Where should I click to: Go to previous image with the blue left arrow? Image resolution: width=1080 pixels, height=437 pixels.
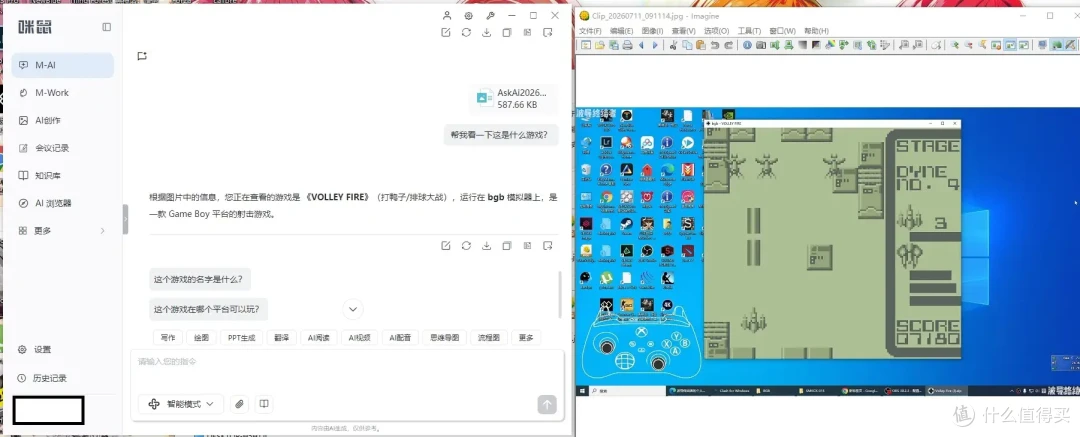(x=641, y=45)
